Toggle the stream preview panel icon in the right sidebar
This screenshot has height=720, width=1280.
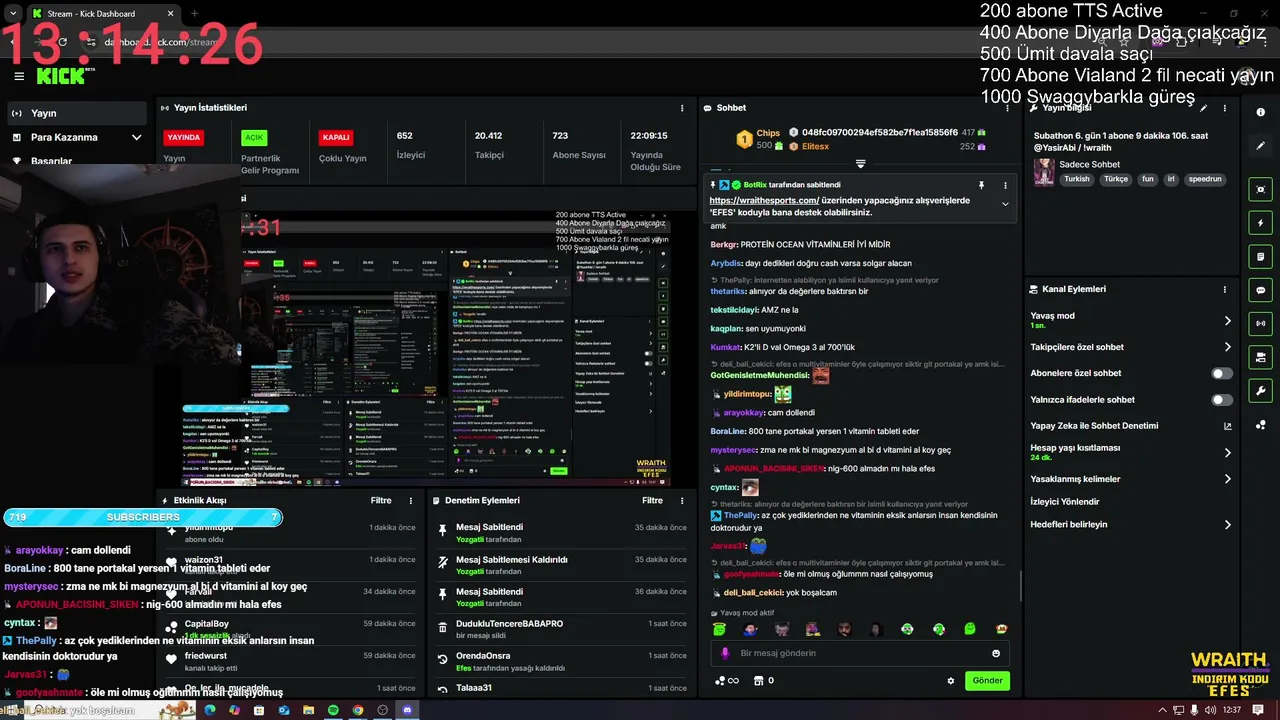[1261, 189]
